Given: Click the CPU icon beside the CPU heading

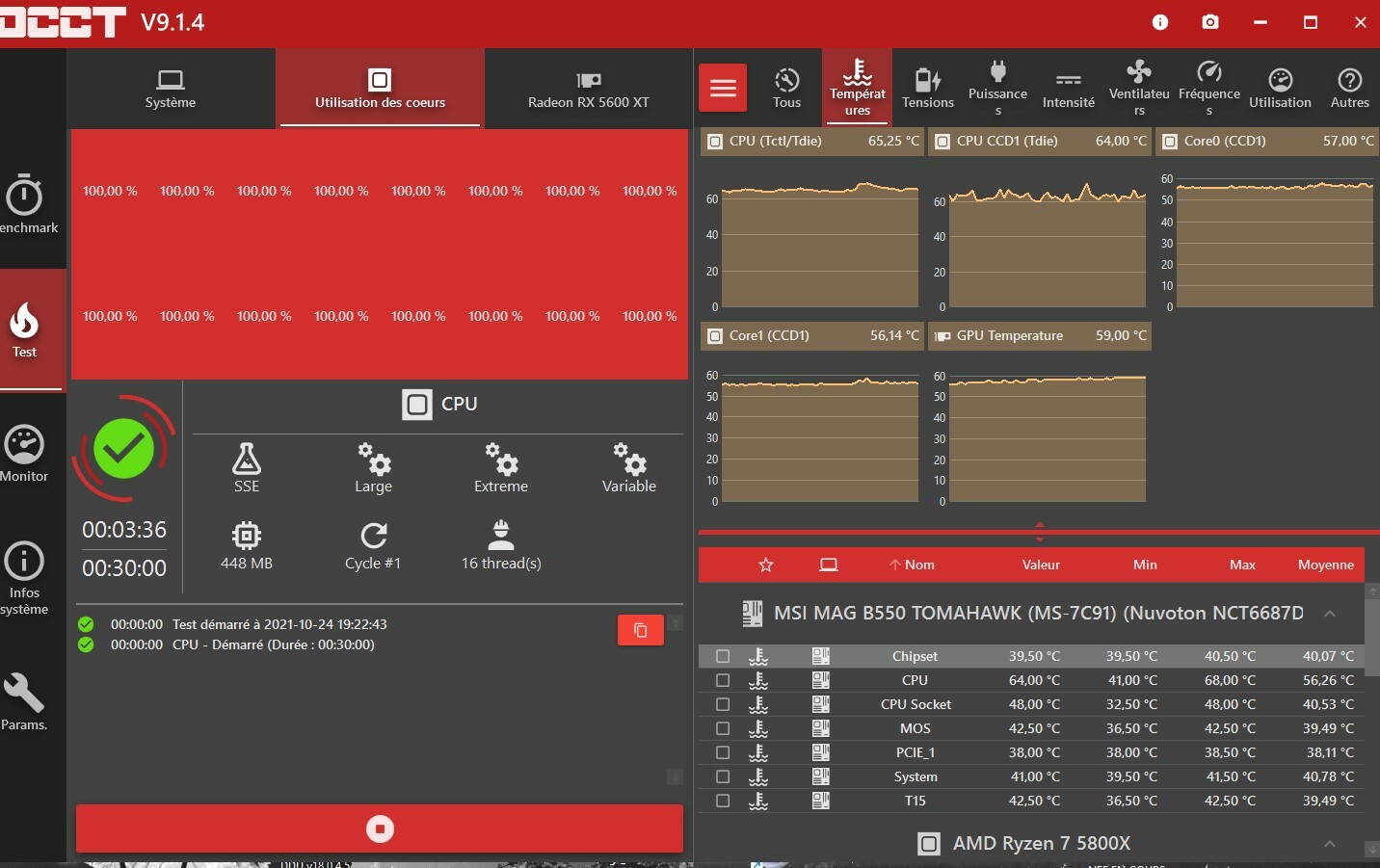Looking at the screenshot, I should pos(417,405).
